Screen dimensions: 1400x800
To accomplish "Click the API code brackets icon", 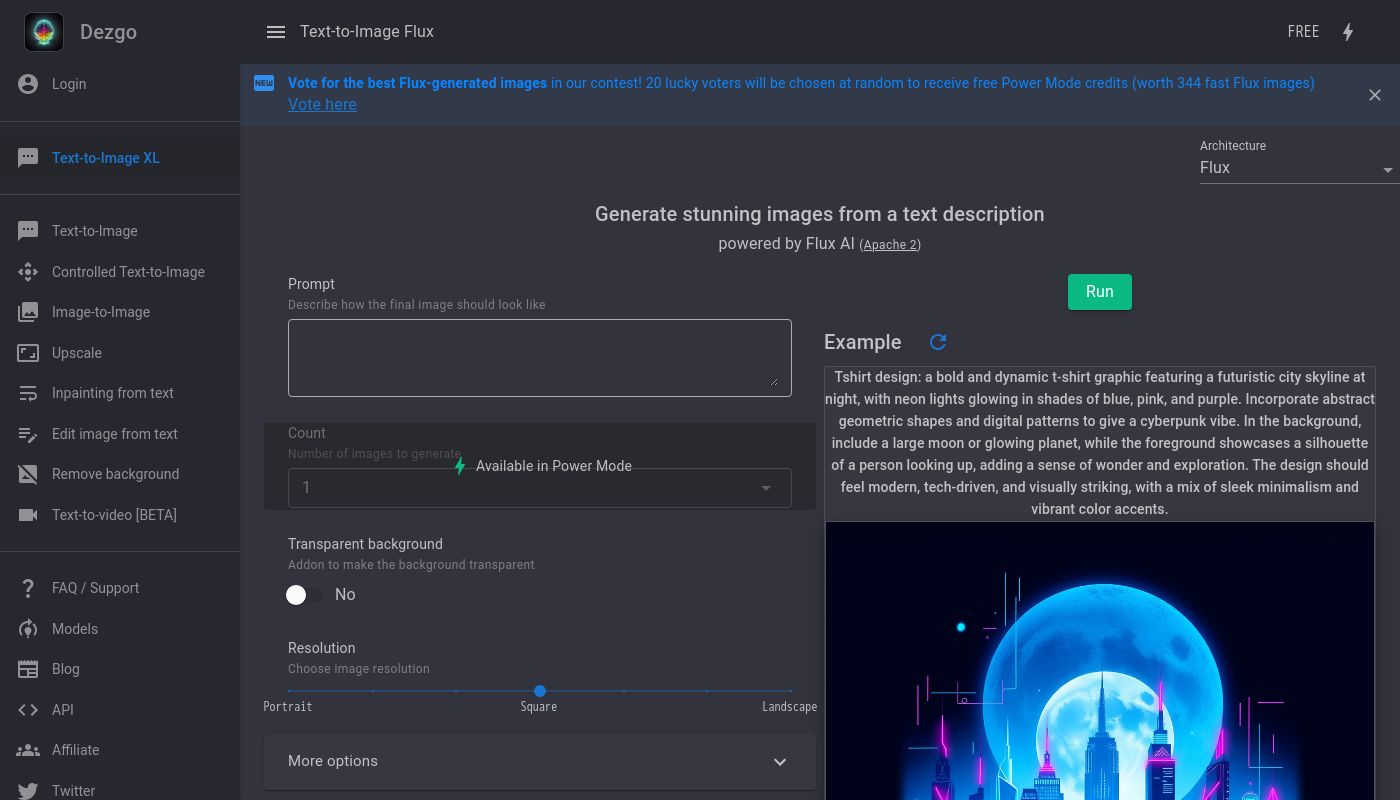I will (28, 710).
